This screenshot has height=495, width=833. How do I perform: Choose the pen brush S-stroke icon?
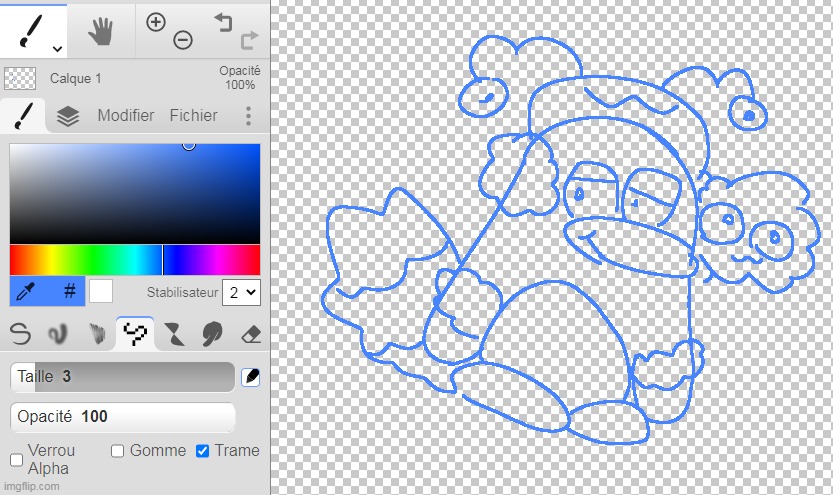pos(20,334)
